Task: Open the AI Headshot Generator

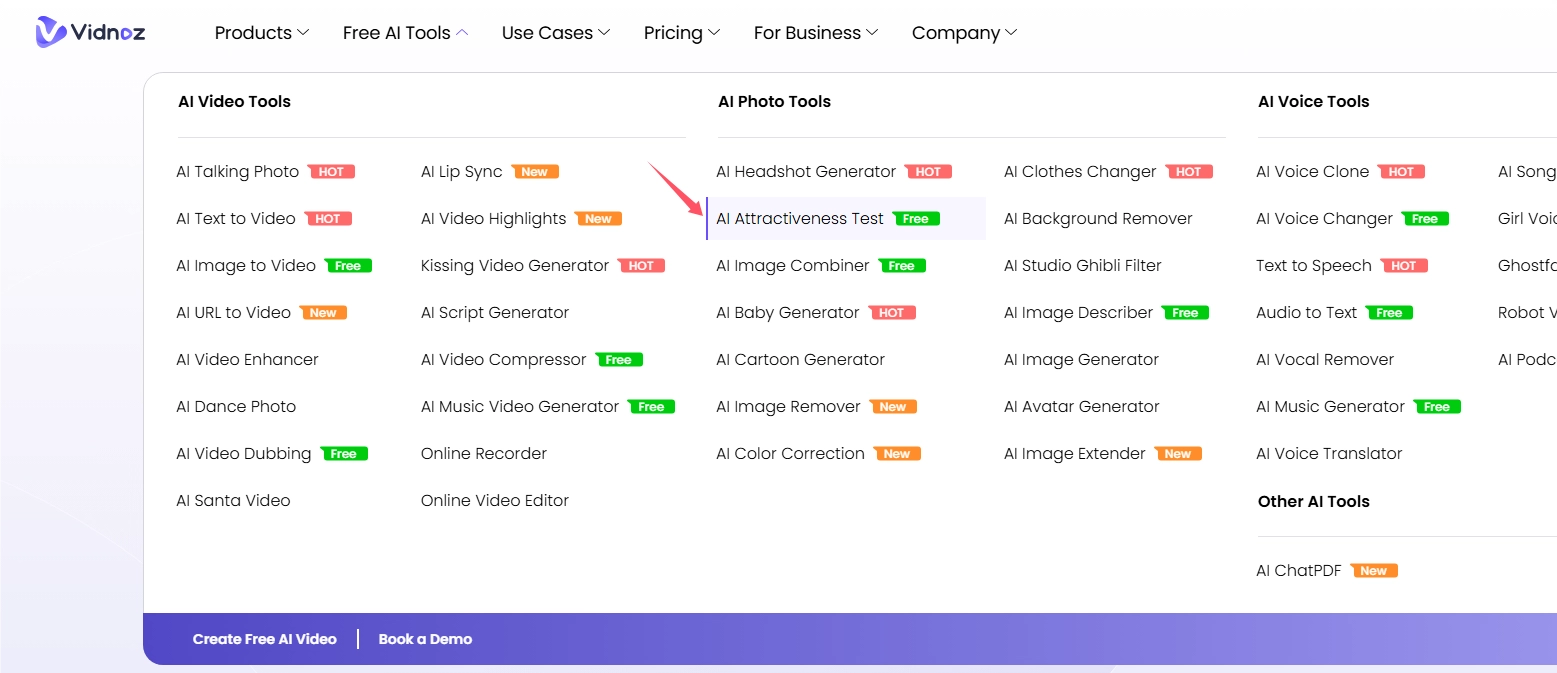Action: click(x=805, y=171)
